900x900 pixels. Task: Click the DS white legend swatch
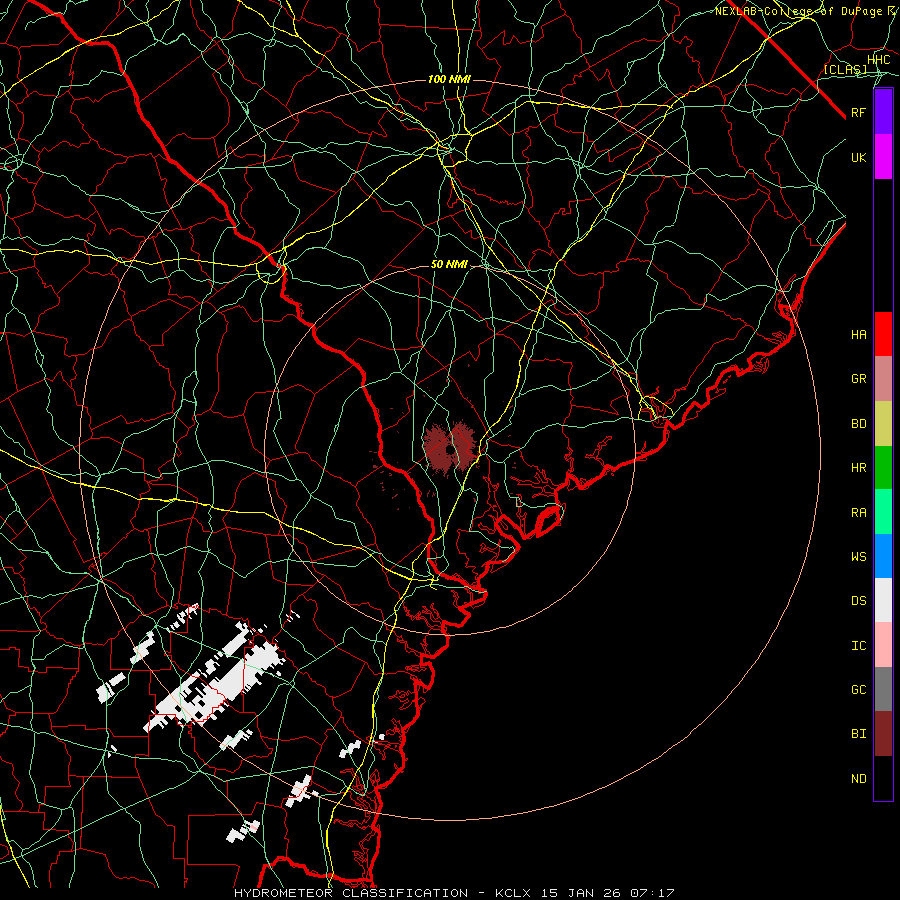(x=883, y=600)
